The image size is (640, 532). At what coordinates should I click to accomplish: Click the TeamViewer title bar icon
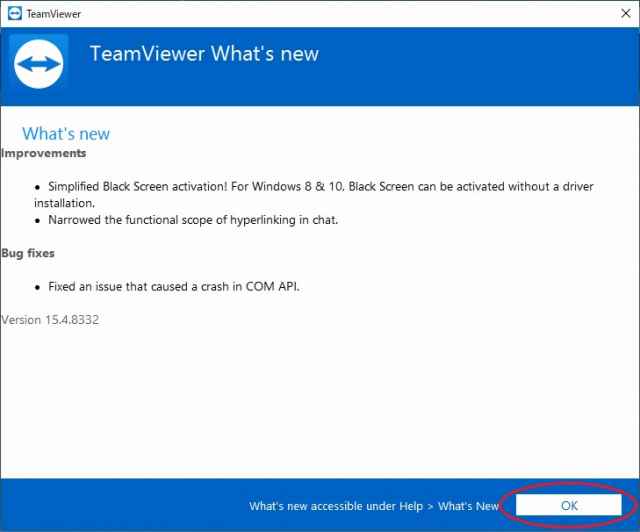pyautogui.click(x=15, y=13)
